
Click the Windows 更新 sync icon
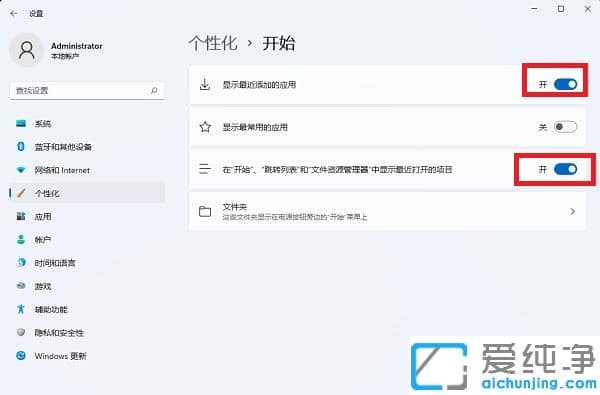(x=21, y=356)
